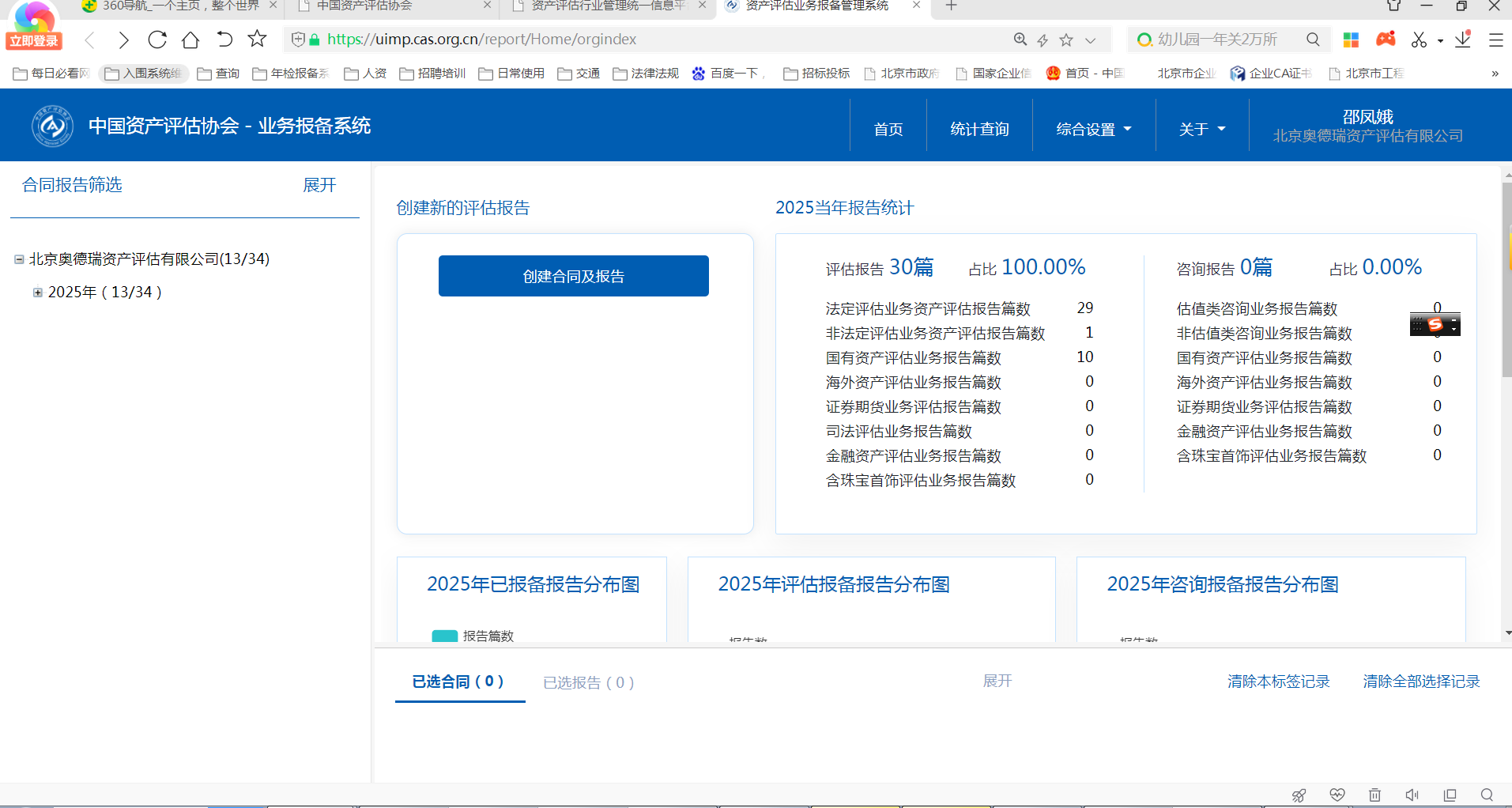Click the teal 报告篇数 legend swatch

click(x=444, y=636)
